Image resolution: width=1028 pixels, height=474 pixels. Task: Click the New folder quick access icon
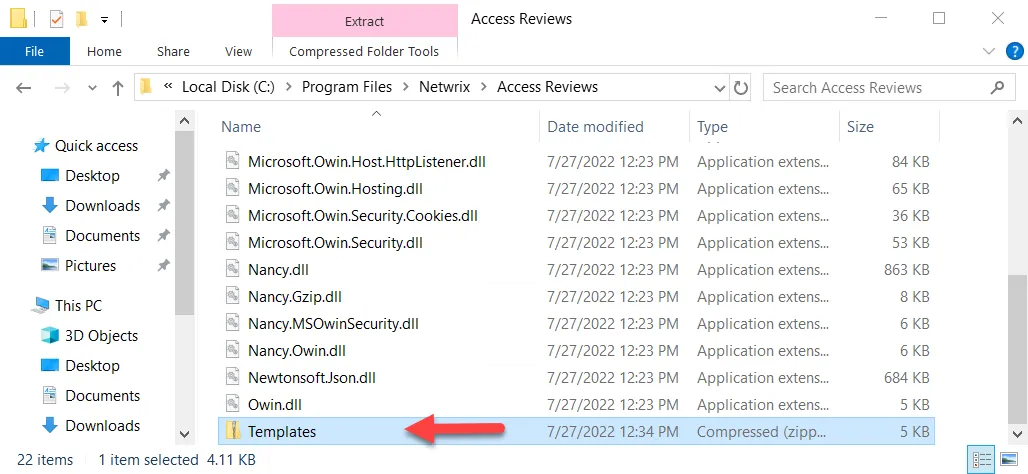(82, 20)
